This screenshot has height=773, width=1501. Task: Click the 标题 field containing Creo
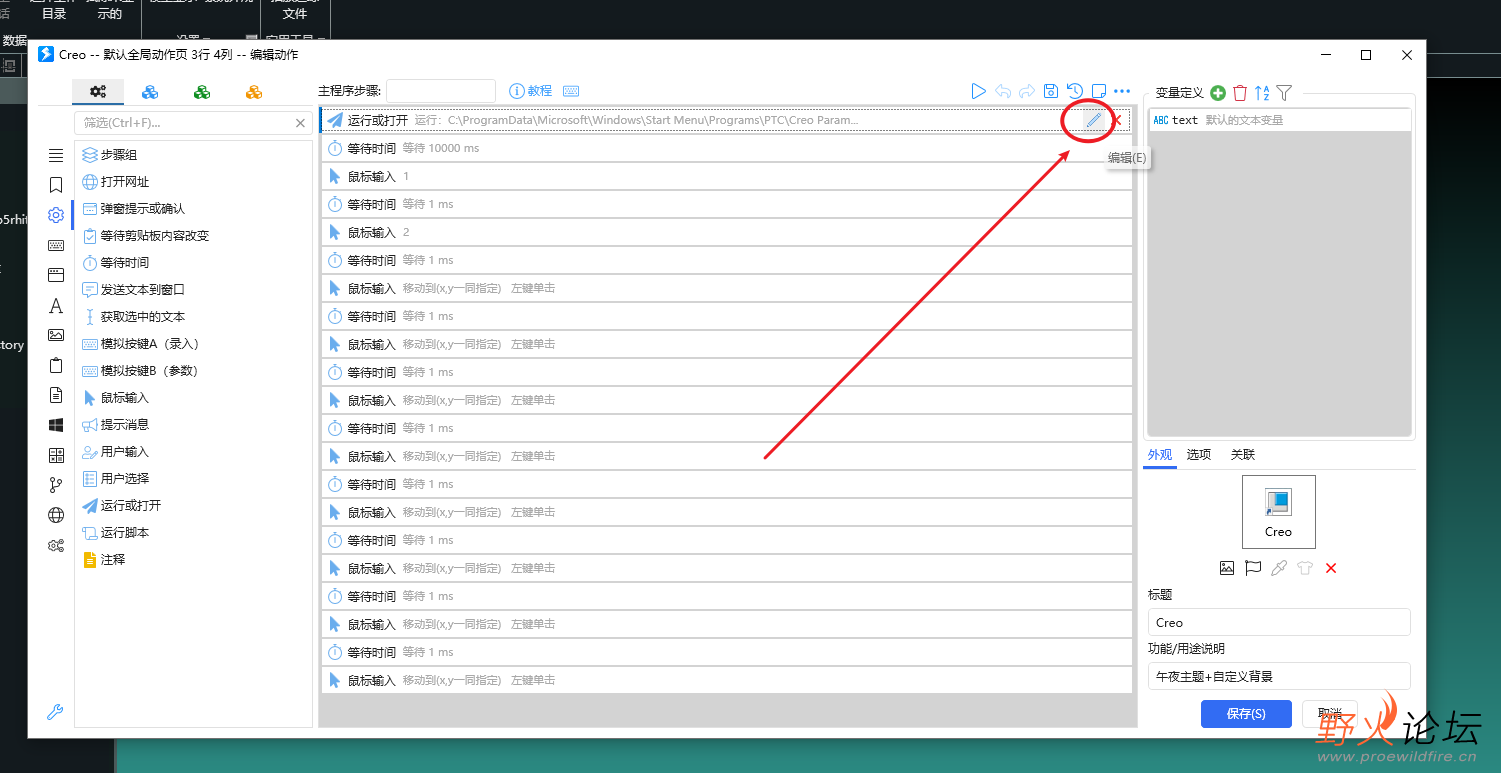1279,622
